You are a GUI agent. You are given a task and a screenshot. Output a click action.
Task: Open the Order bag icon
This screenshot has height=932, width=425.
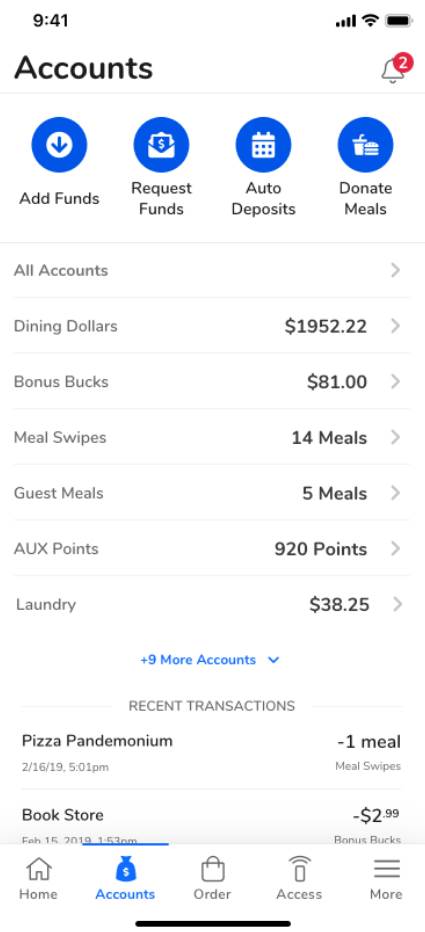click(x=212, y=869)
